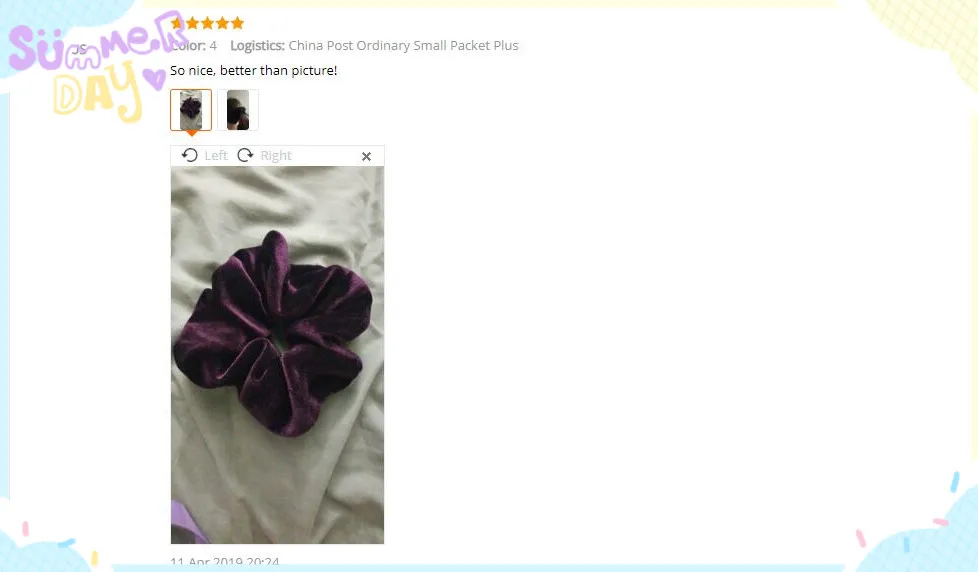Image resolution: width=978 pixels, height=572 pixels.
Task: Click the "Color: 4" label
Action: (194, 46)
